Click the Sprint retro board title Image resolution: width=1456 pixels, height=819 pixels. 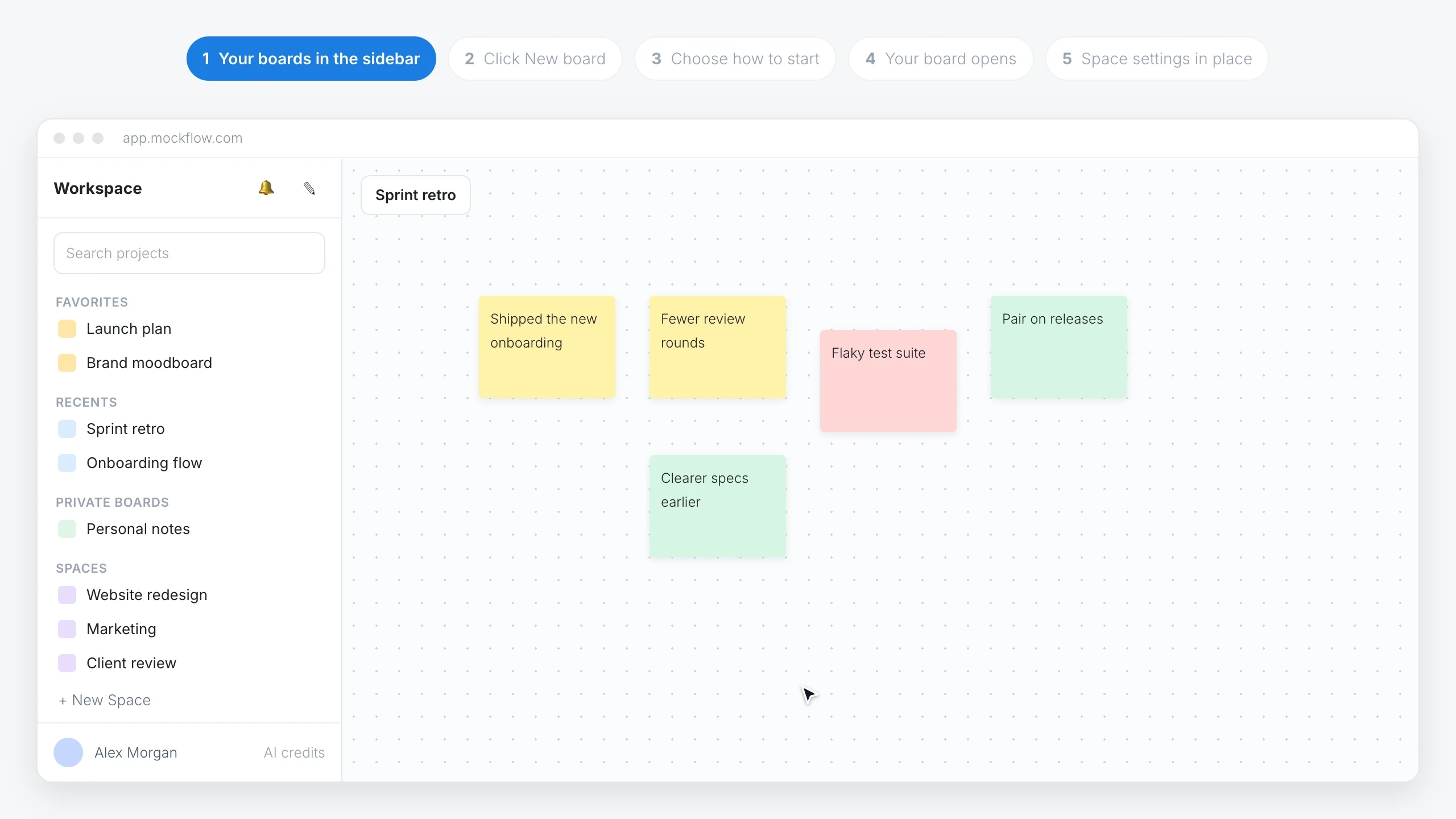coord(416,195)
